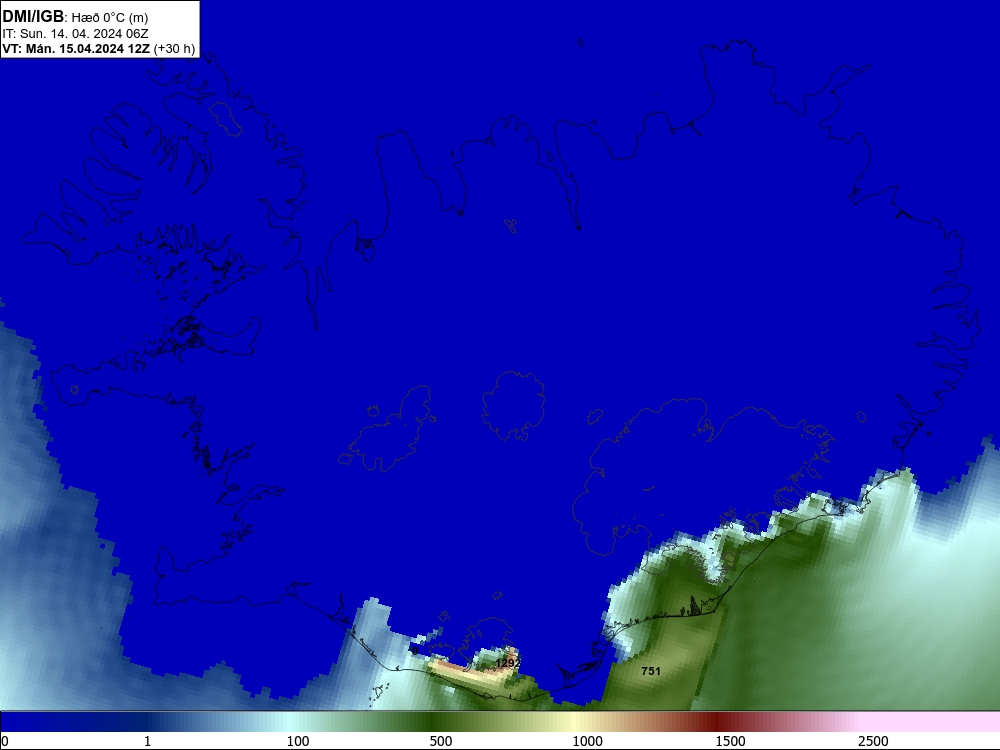Click the DMI/IGB title label

point(33,17)
